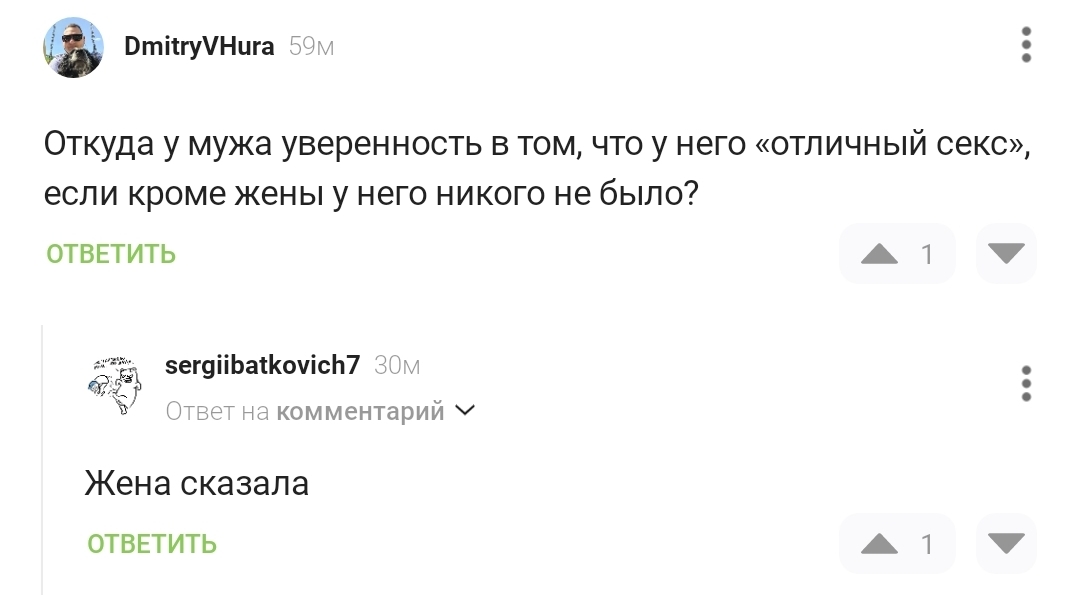Click the 59м timestamp on DmitryVHura's comment

tap(311, 46)
